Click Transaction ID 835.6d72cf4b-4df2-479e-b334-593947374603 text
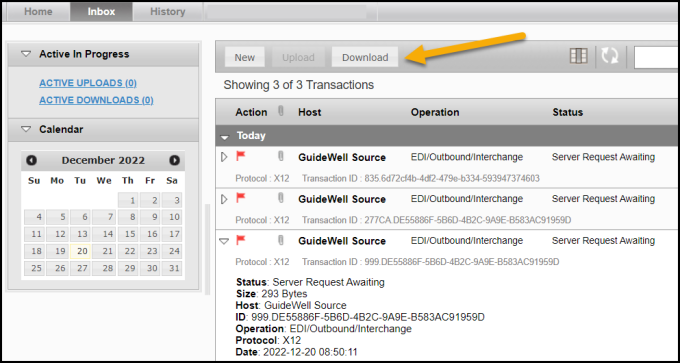Viewport: 680px width, 363px height. (x=421, y=179)
